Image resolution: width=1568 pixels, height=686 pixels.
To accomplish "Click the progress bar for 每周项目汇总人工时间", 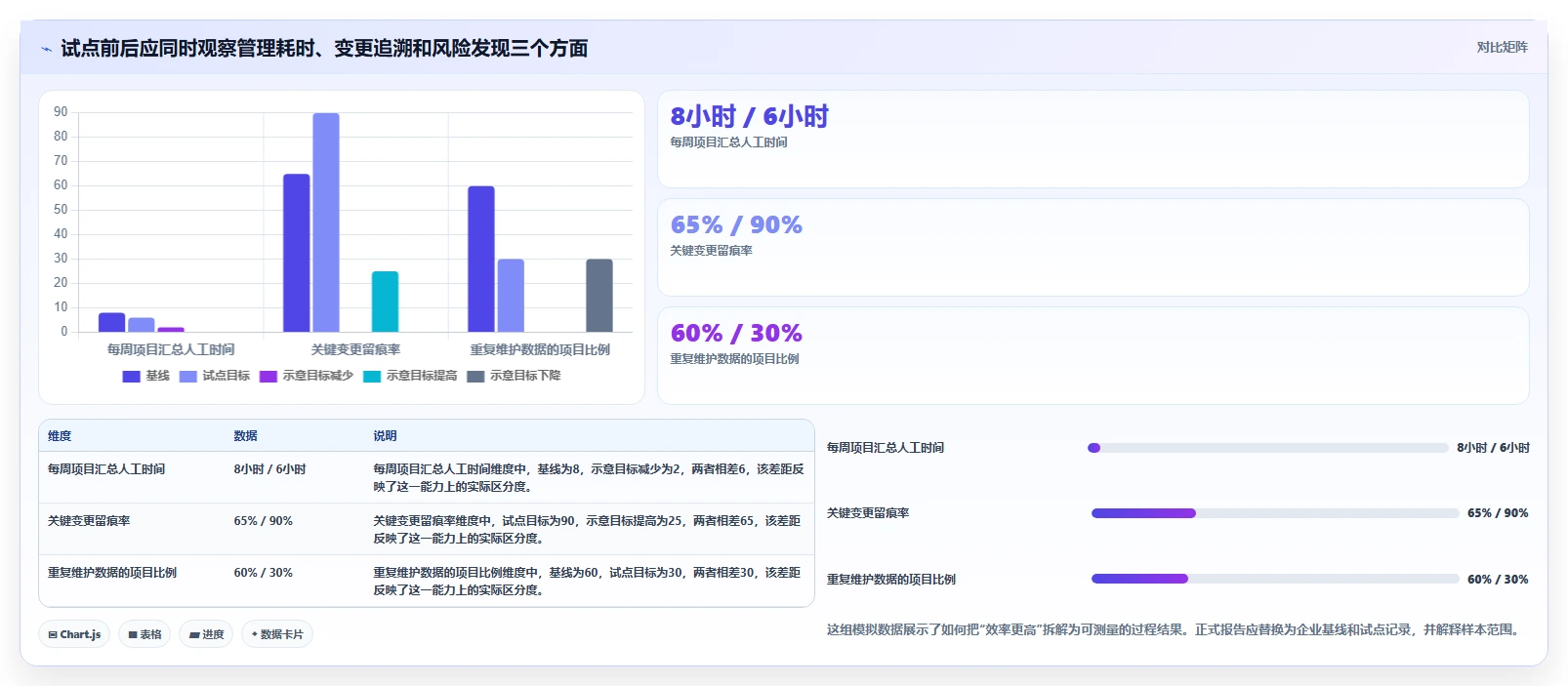I will coord(1267,448).
